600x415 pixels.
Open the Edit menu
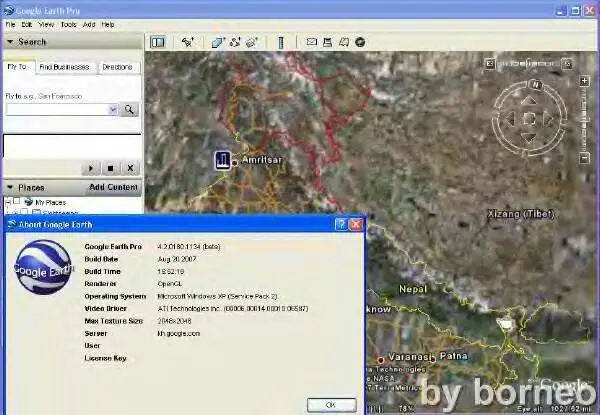click(x=26, y=24)
